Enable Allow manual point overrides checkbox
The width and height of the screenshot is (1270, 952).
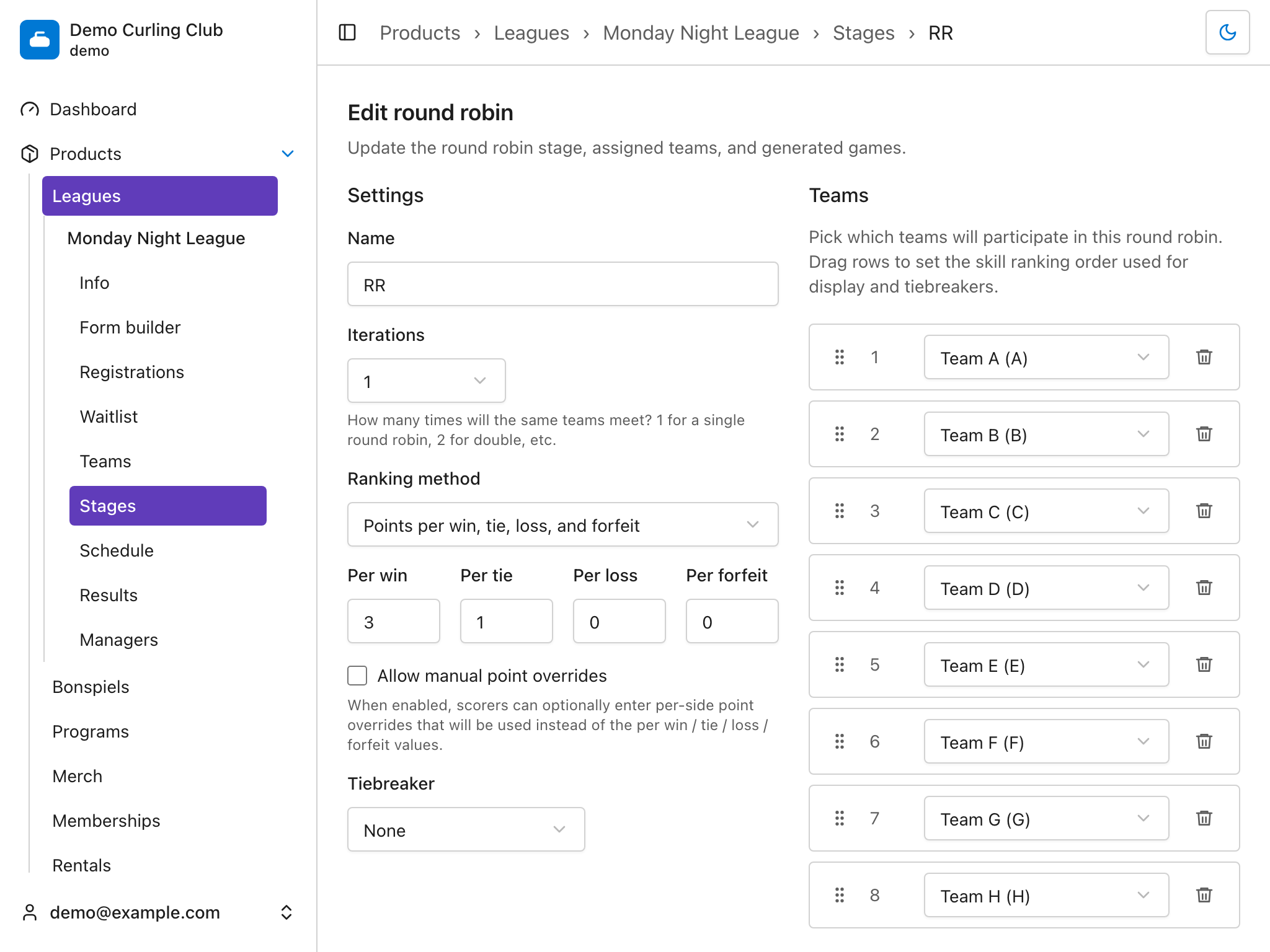357,676
